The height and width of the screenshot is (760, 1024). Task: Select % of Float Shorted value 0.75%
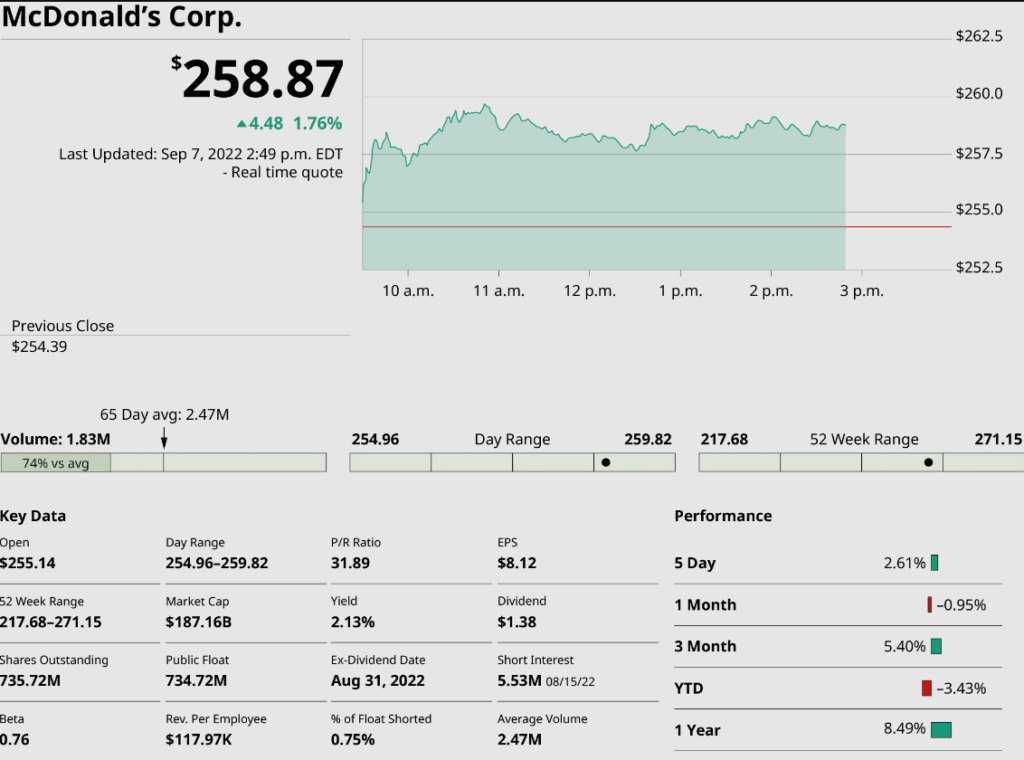coord(353,740)
